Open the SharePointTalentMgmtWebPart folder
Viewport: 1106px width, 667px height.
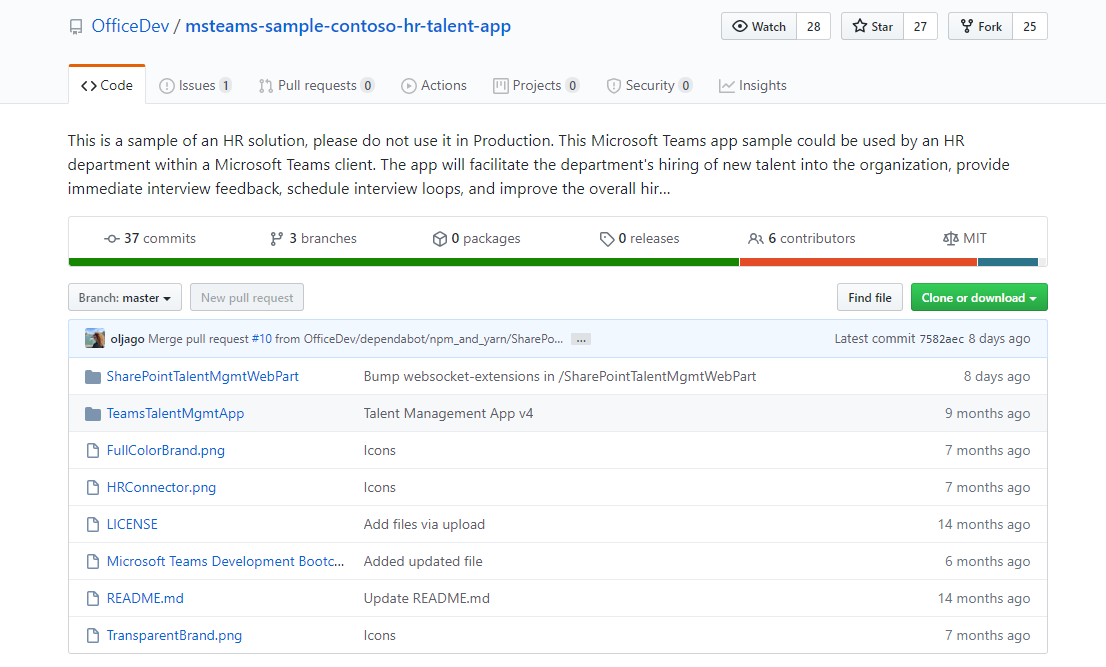point(202,377)
